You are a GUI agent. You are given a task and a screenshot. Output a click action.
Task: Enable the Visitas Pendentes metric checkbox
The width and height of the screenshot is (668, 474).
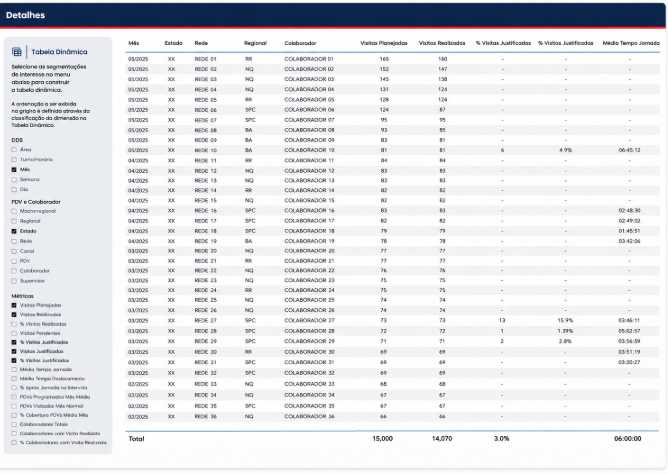click(14, 333)
